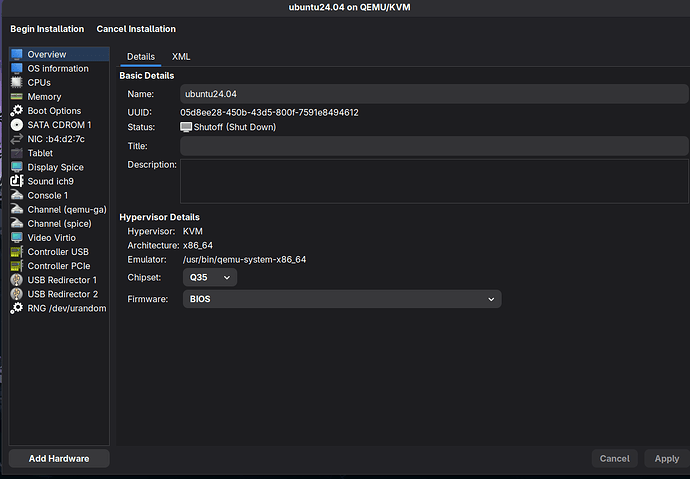Viewport: 690px width, 479px height.
Task: Select the Channel (spice) label
Action: [59, 223]
